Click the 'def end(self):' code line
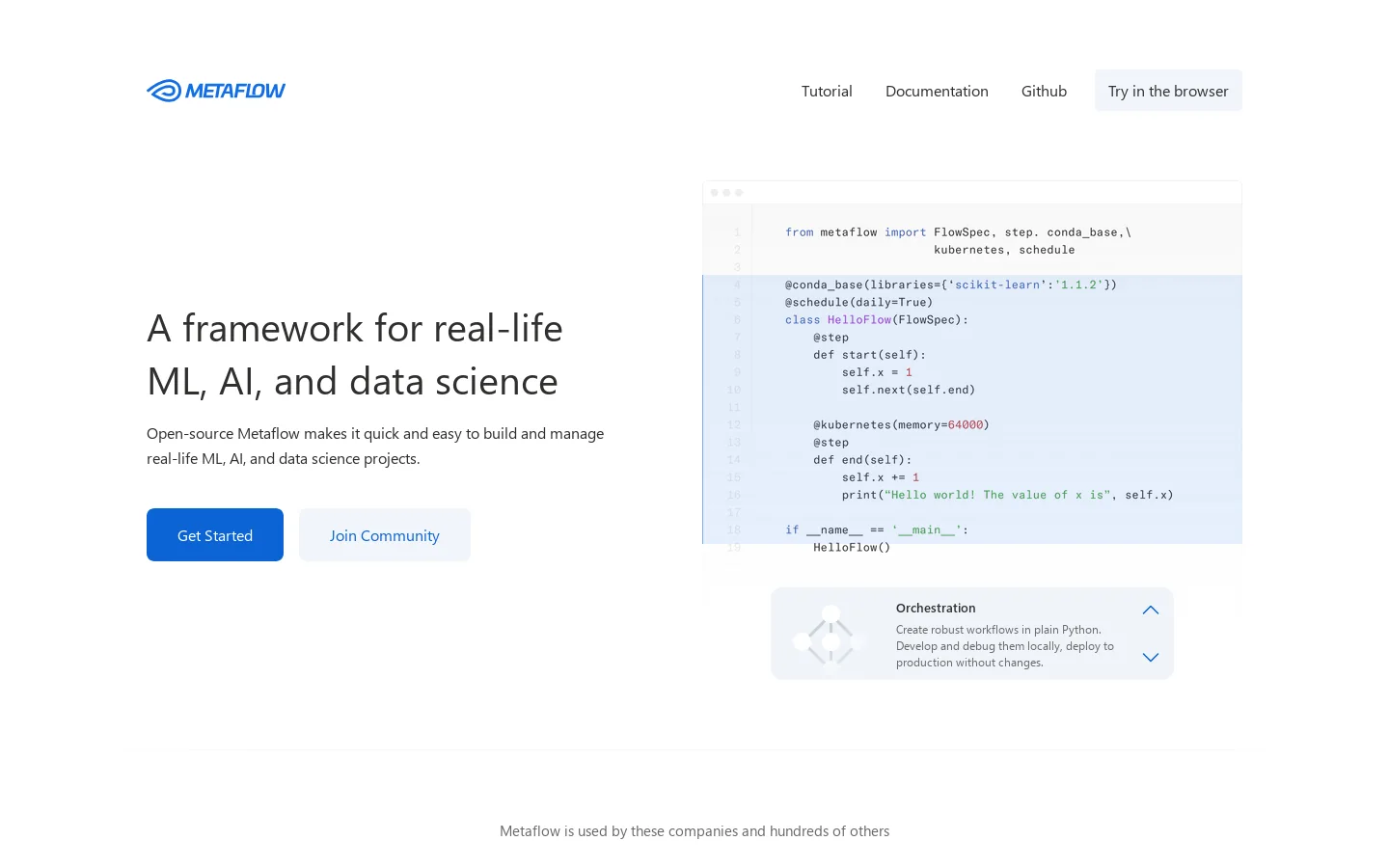This screenshot has width=1389, height=868. [x=862, y=460]
